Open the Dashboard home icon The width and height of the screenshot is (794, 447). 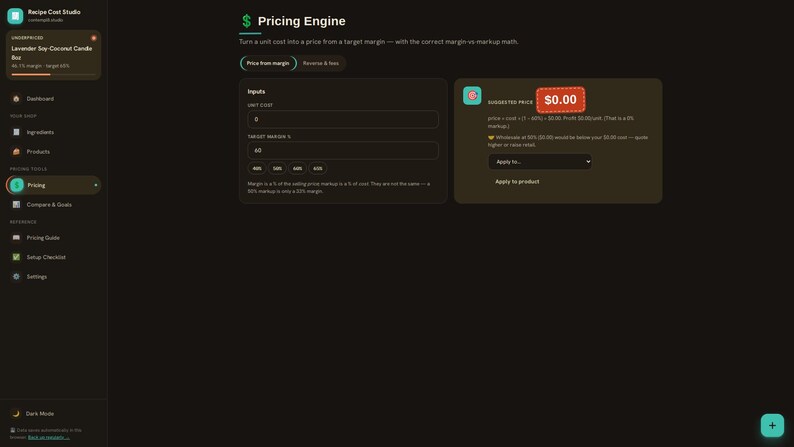(x=16, y=99)
